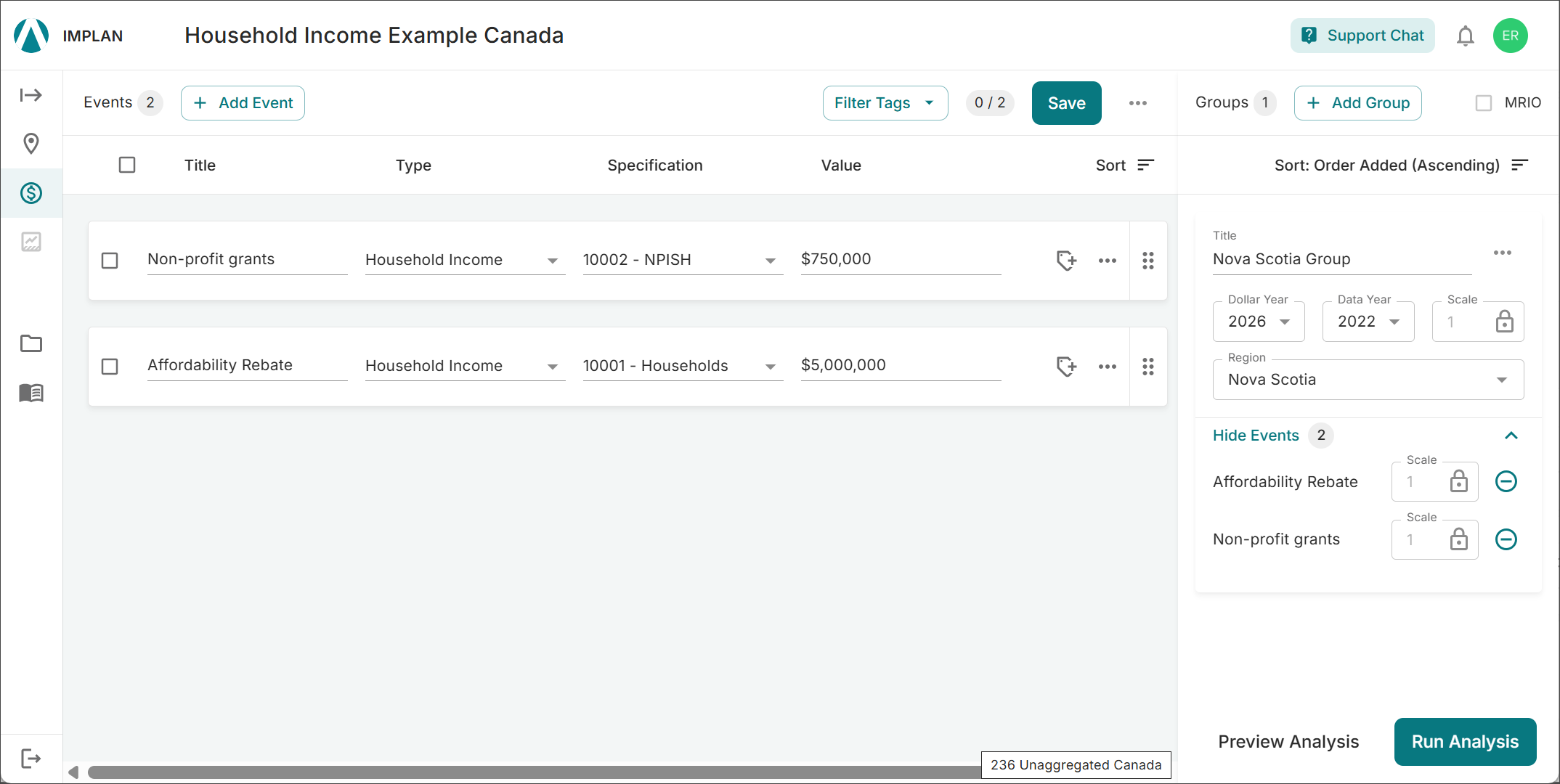Open more options for Non-profit grants event

pos(1108,261)
